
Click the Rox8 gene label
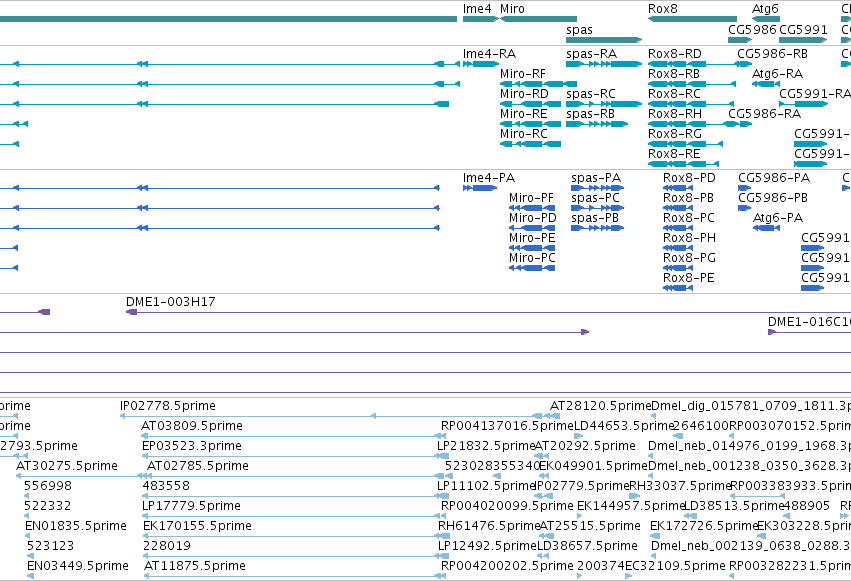(663, 9)
